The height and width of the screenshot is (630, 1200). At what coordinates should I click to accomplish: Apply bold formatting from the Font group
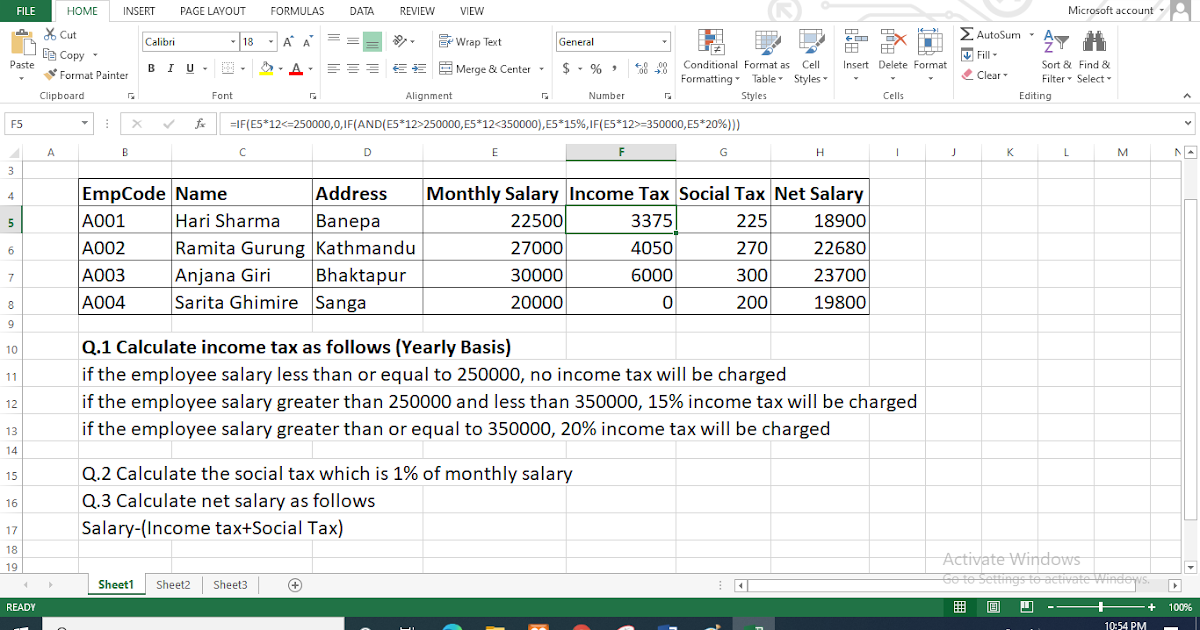point(151,69)
